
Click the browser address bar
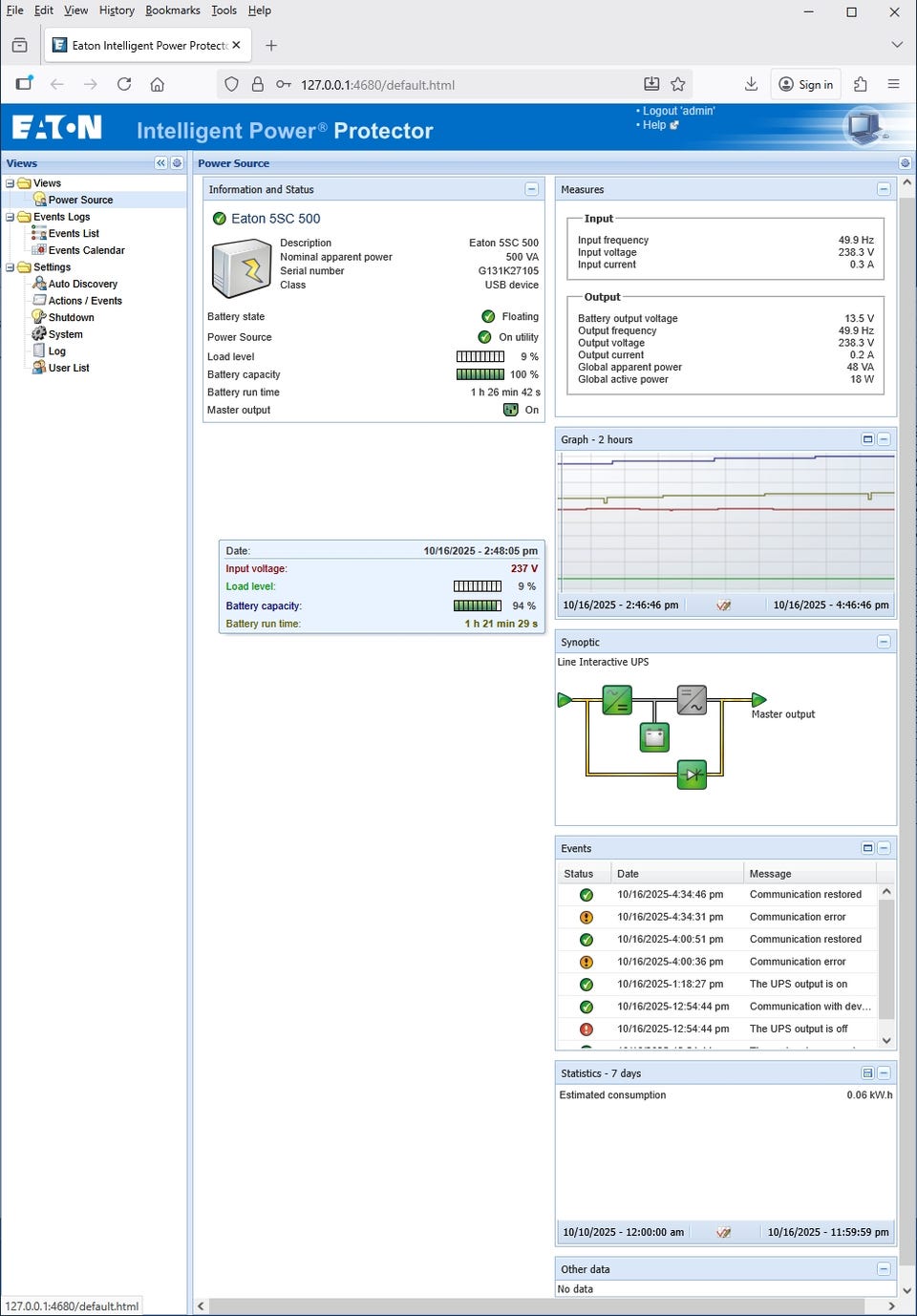tap(458, 85)
